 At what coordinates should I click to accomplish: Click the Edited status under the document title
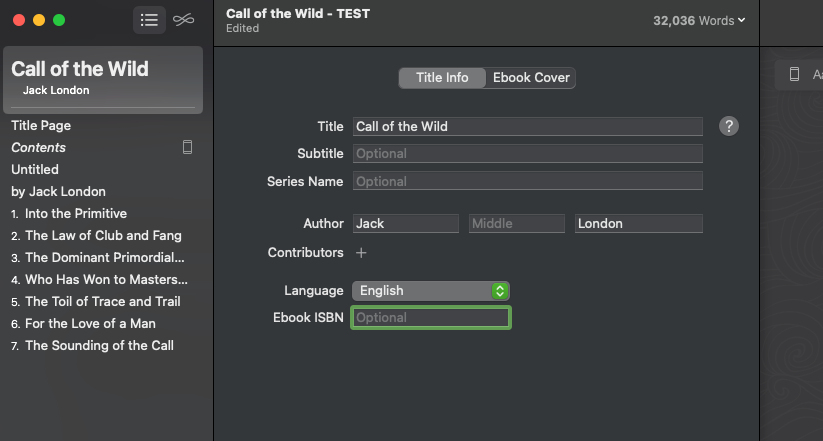[x=242, y=28]
